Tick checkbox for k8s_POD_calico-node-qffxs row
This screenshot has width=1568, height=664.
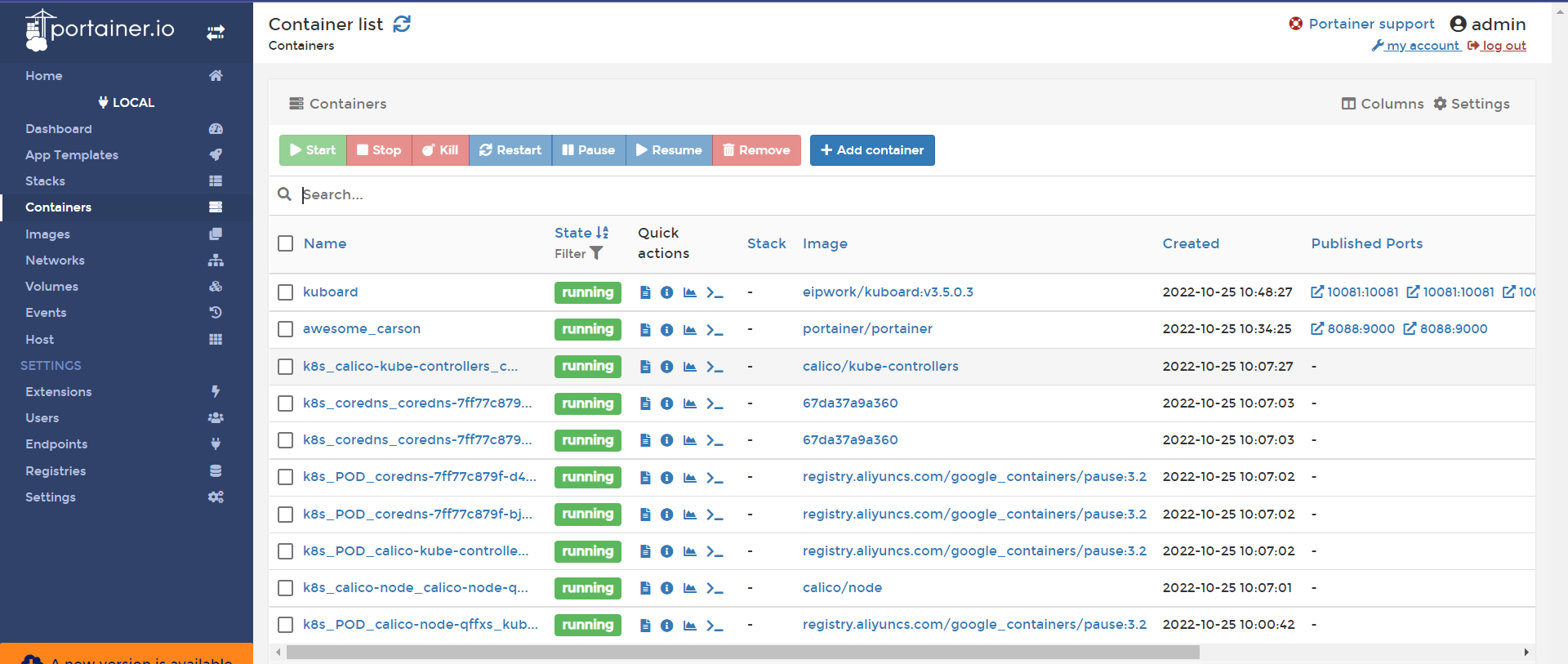point(285,625)
